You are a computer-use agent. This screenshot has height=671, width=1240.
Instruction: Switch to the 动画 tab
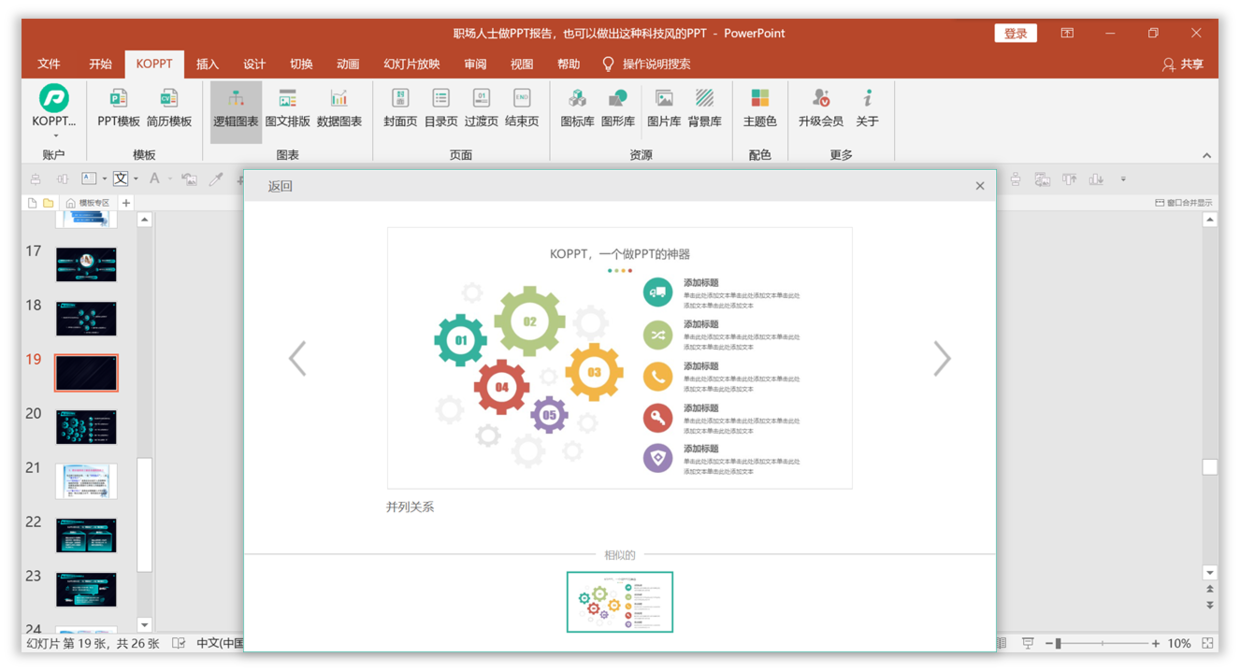pos(348,64)
